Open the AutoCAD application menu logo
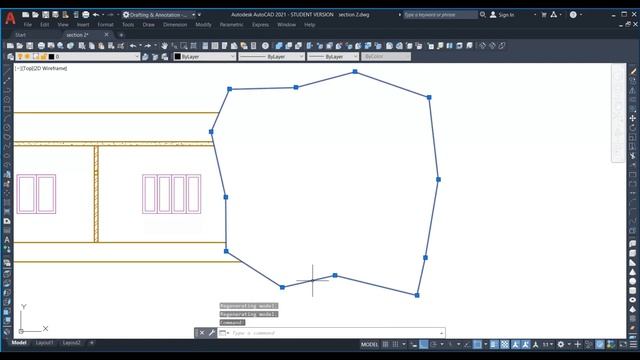This screenshot has height=360, width=640. click(10, 18)
